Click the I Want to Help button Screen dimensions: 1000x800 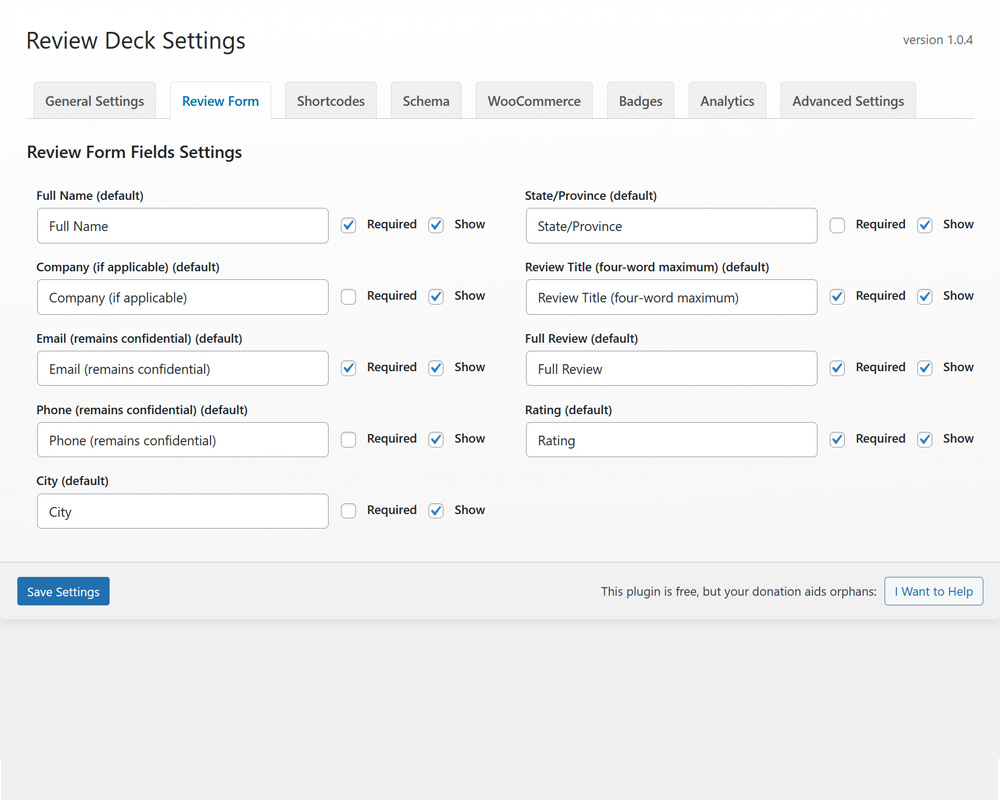click(933, 591)
